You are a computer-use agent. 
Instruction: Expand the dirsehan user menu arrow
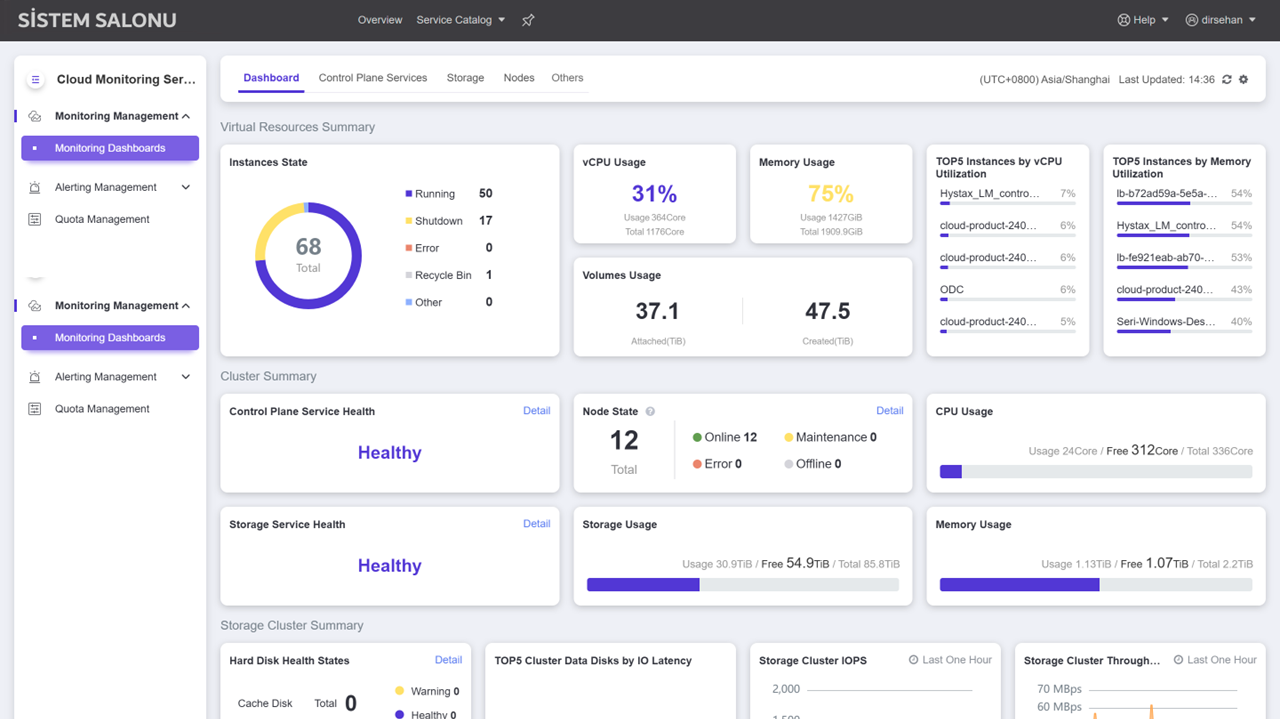(x=1252, y=20)
